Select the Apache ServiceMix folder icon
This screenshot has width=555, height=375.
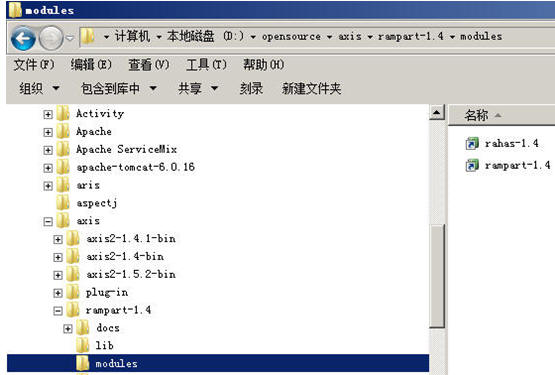tap(63, 149)
